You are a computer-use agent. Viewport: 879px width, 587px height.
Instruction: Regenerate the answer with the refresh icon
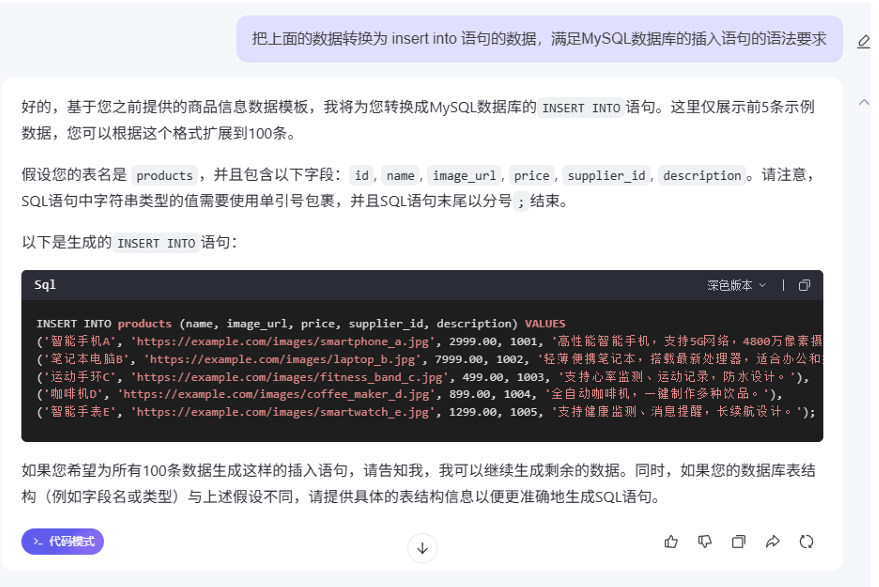806,541
